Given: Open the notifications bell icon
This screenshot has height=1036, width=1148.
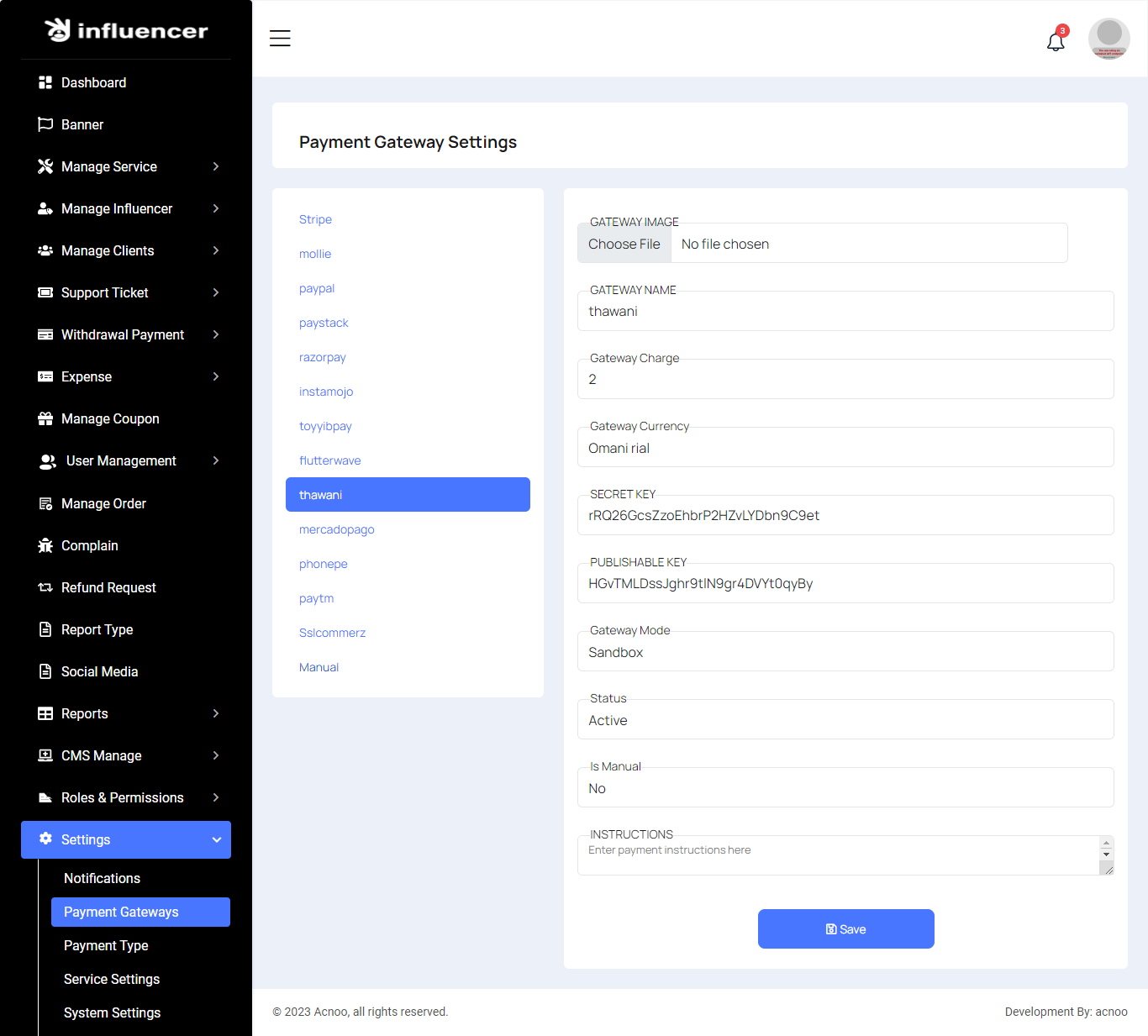Looking at the screenshot, I should [1056, 41].
